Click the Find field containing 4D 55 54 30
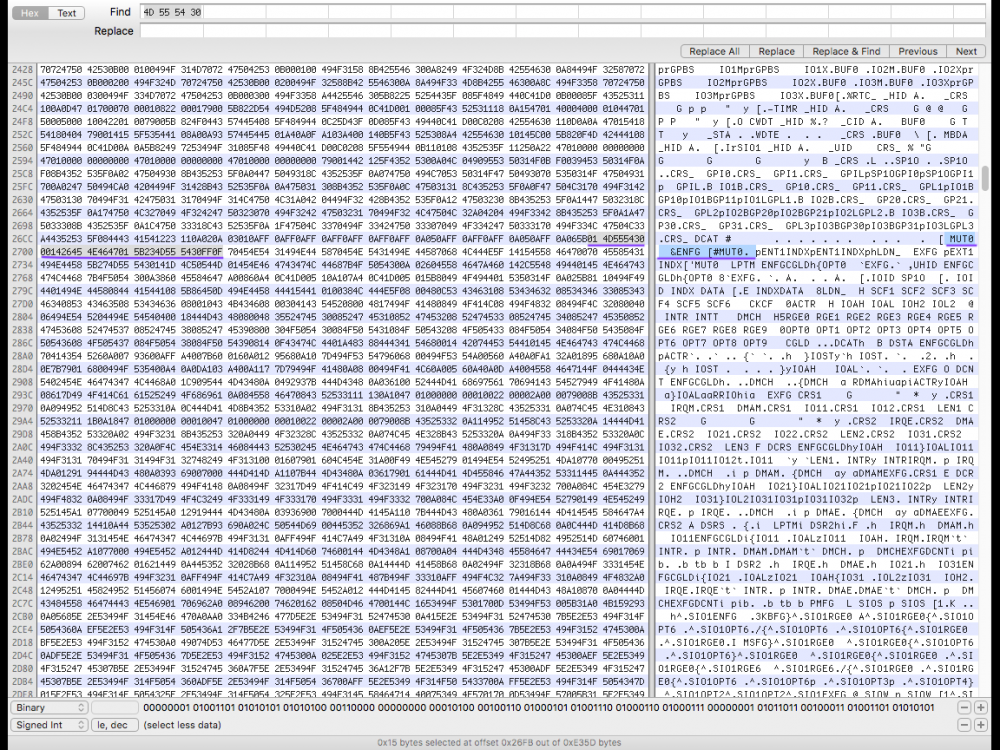 (563, 12)
